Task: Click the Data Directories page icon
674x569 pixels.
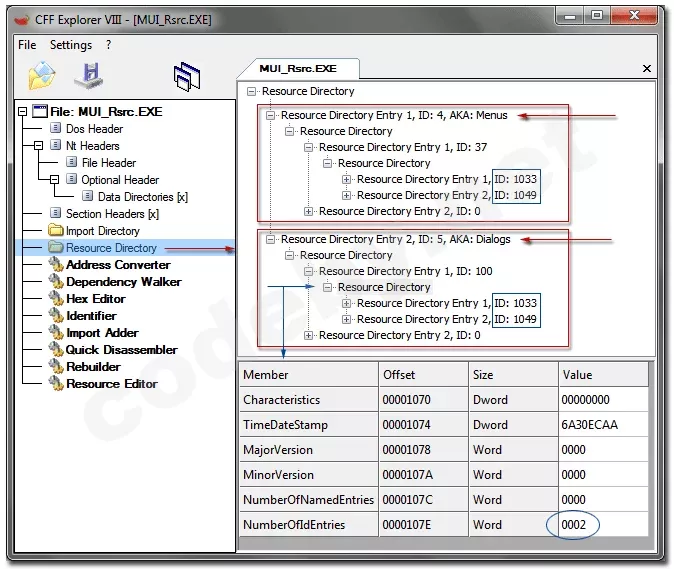Action: 87,196
